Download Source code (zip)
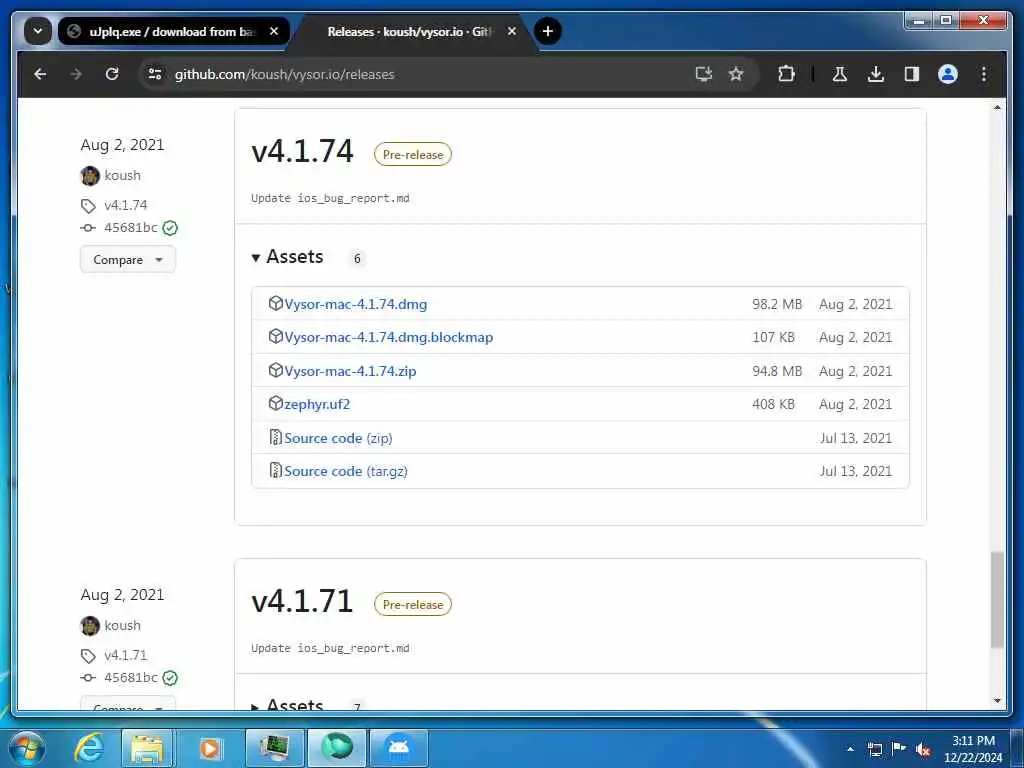The width and height of the screenshot is (1024, 768). pyautogui.click(x=338, y=438)
